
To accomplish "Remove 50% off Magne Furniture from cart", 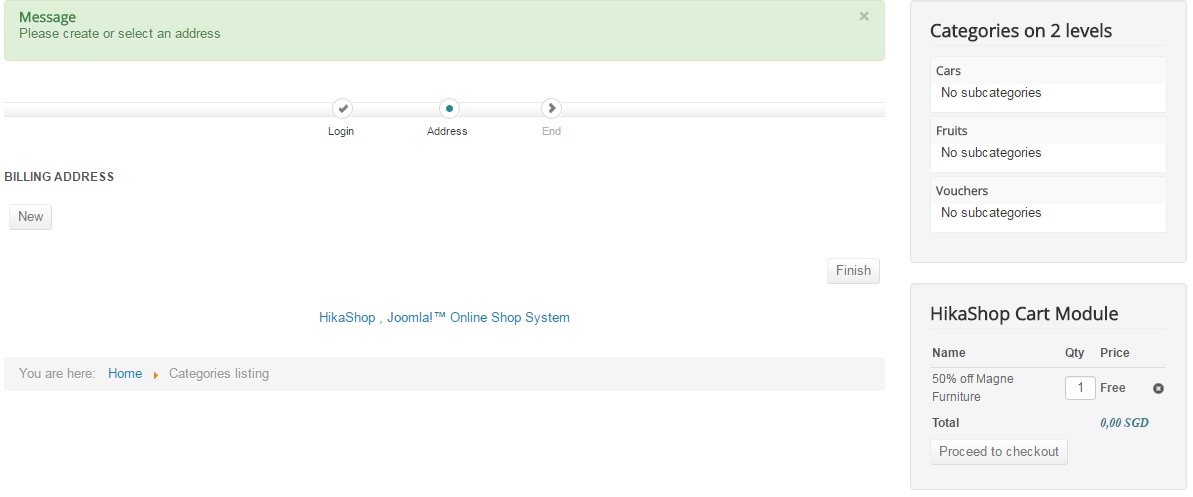I will (1158, 388).
